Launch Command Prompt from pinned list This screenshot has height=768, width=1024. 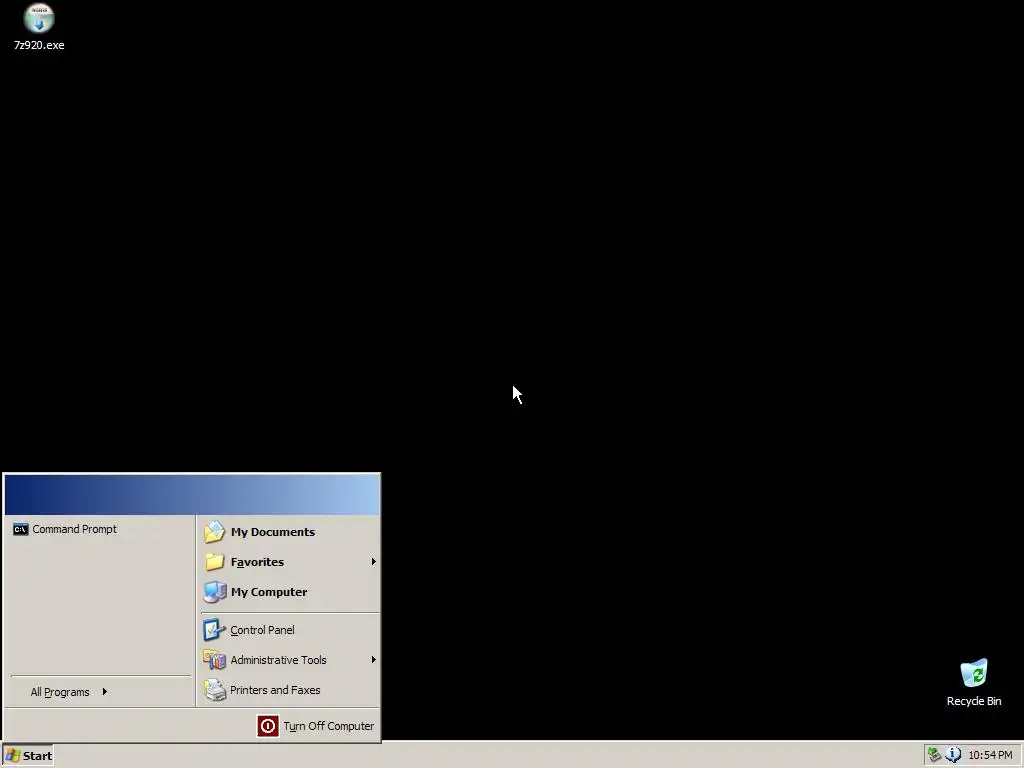[x=101, y=529]
